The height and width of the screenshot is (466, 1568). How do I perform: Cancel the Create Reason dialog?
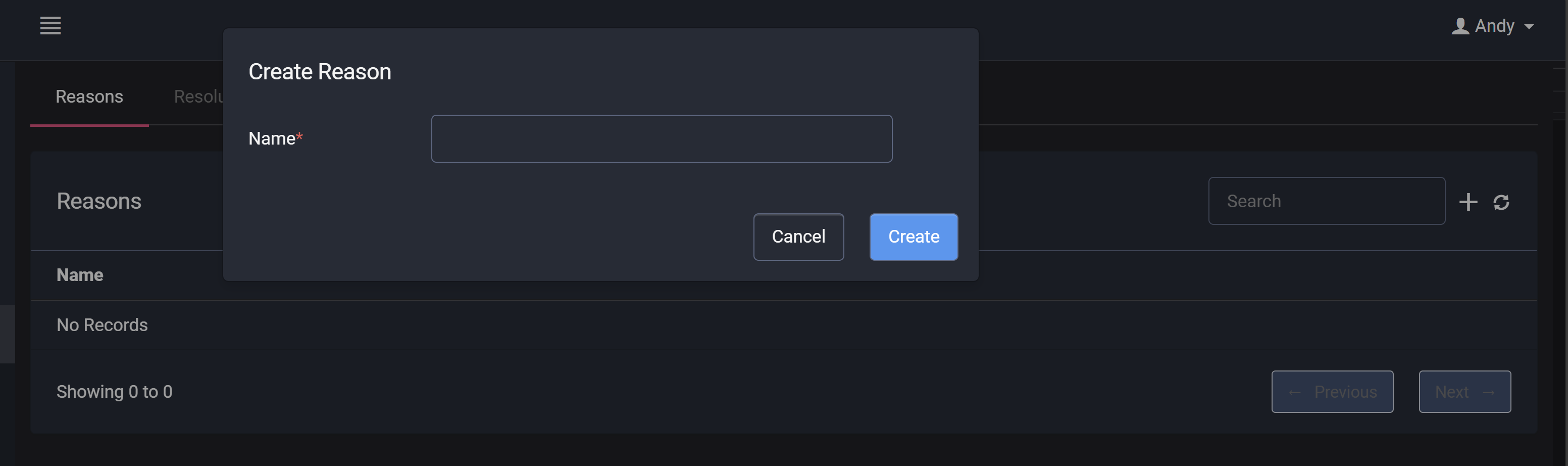pyautogui.click(x=798, y=237)
